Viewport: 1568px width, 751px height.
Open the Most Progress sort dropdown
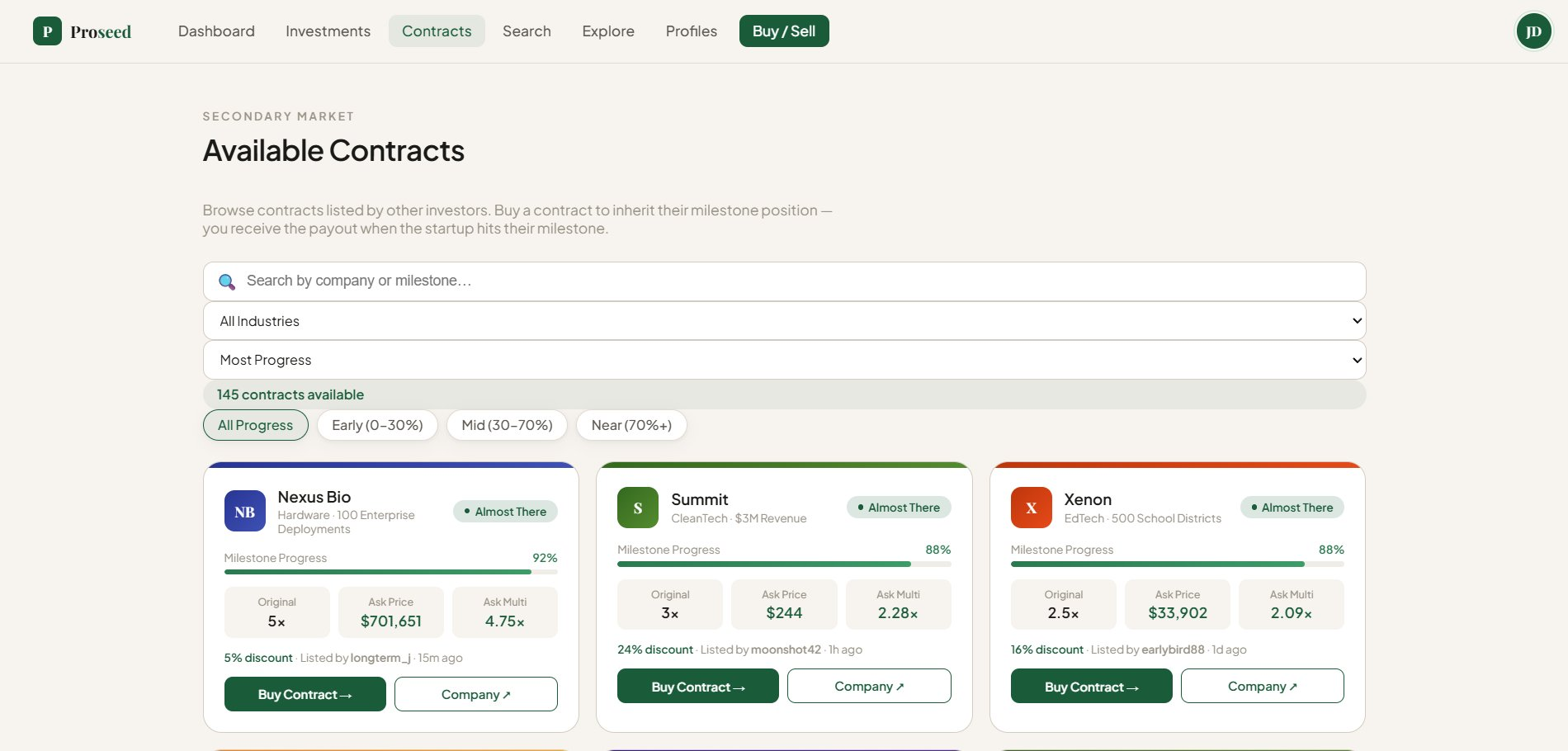(x=784, y=360)
